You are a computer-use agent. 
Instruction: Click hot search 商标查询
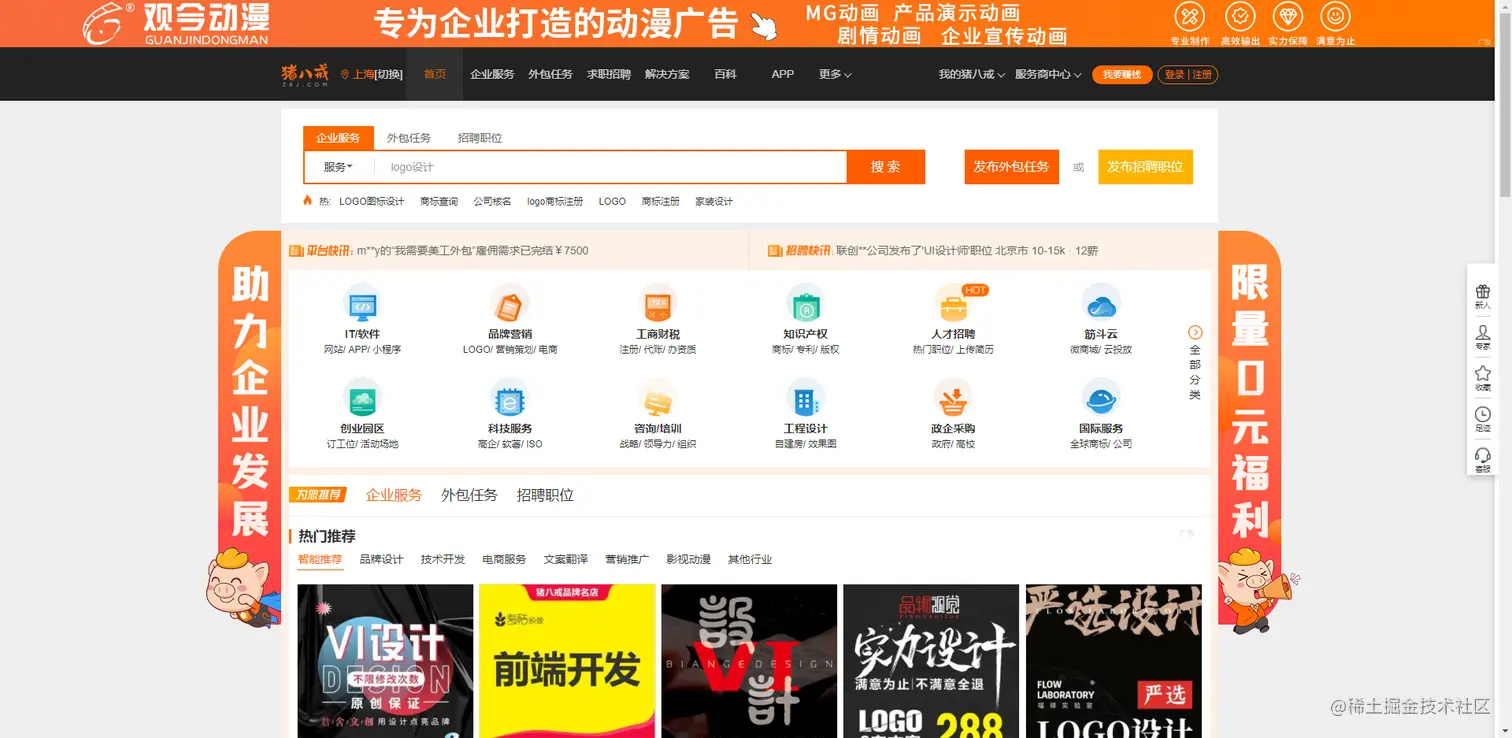pyautogui.click(x=439, y=202)
